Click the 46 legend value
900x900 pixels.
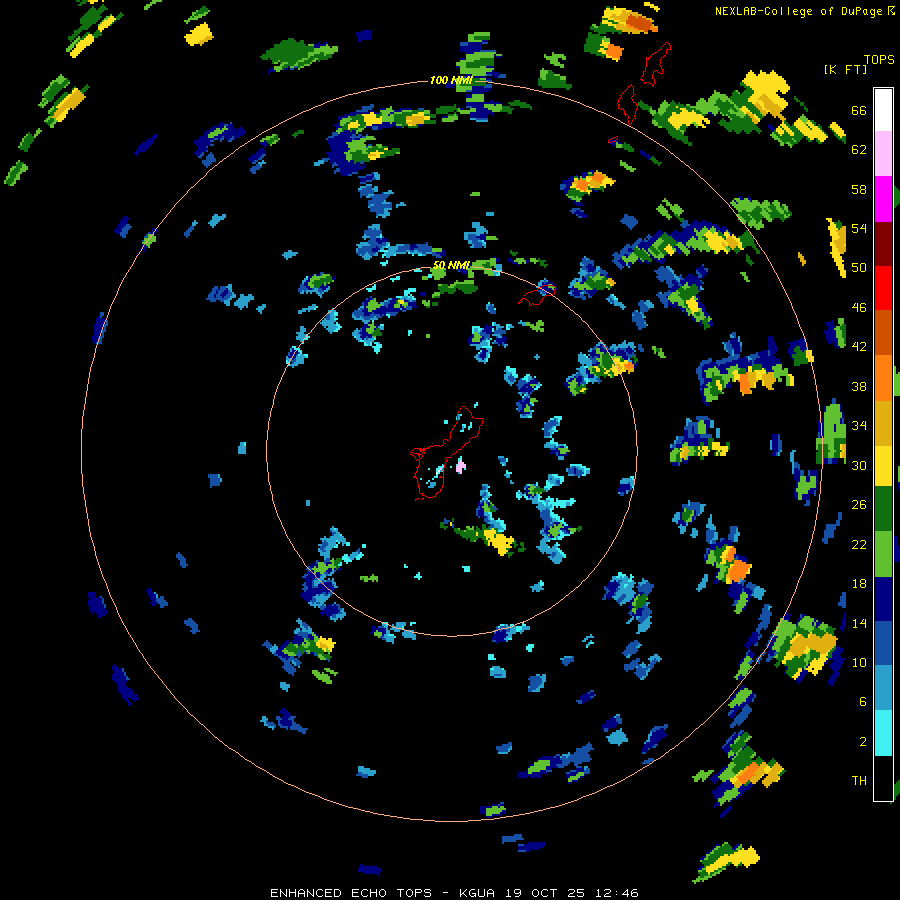(x=859, y=308)
